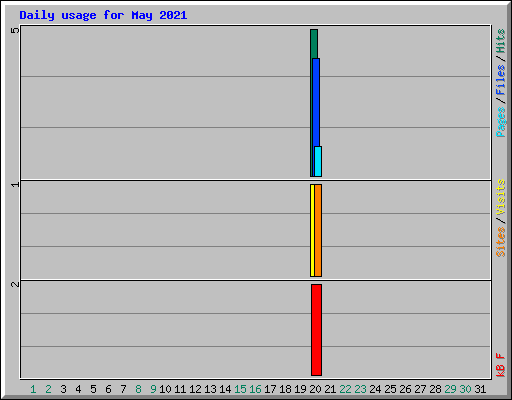512x400 pixels.
Task: Click the 'Visits' legend label
Action: [500, 197]
